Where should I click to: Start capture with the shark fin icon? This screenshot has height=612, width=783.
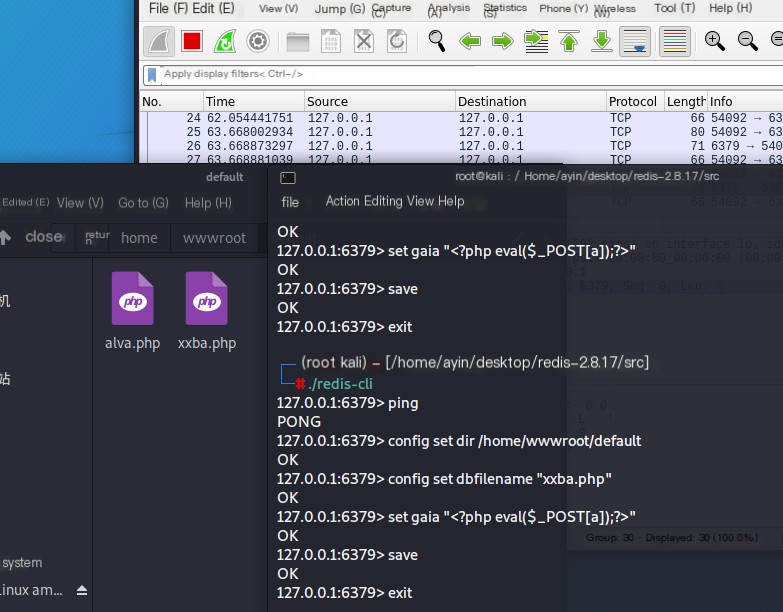[159, 41]
